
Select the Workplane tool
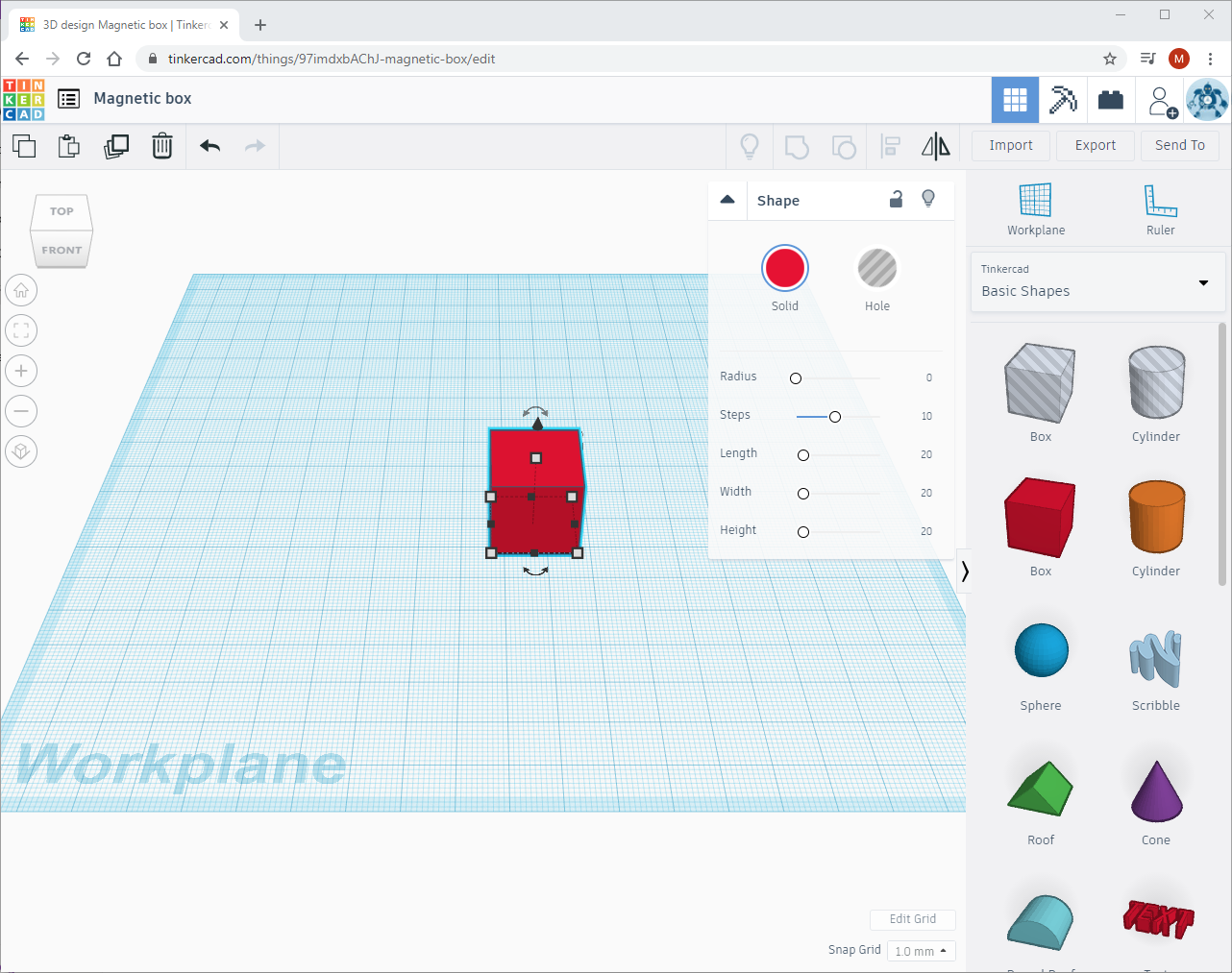pos(1036,209)
